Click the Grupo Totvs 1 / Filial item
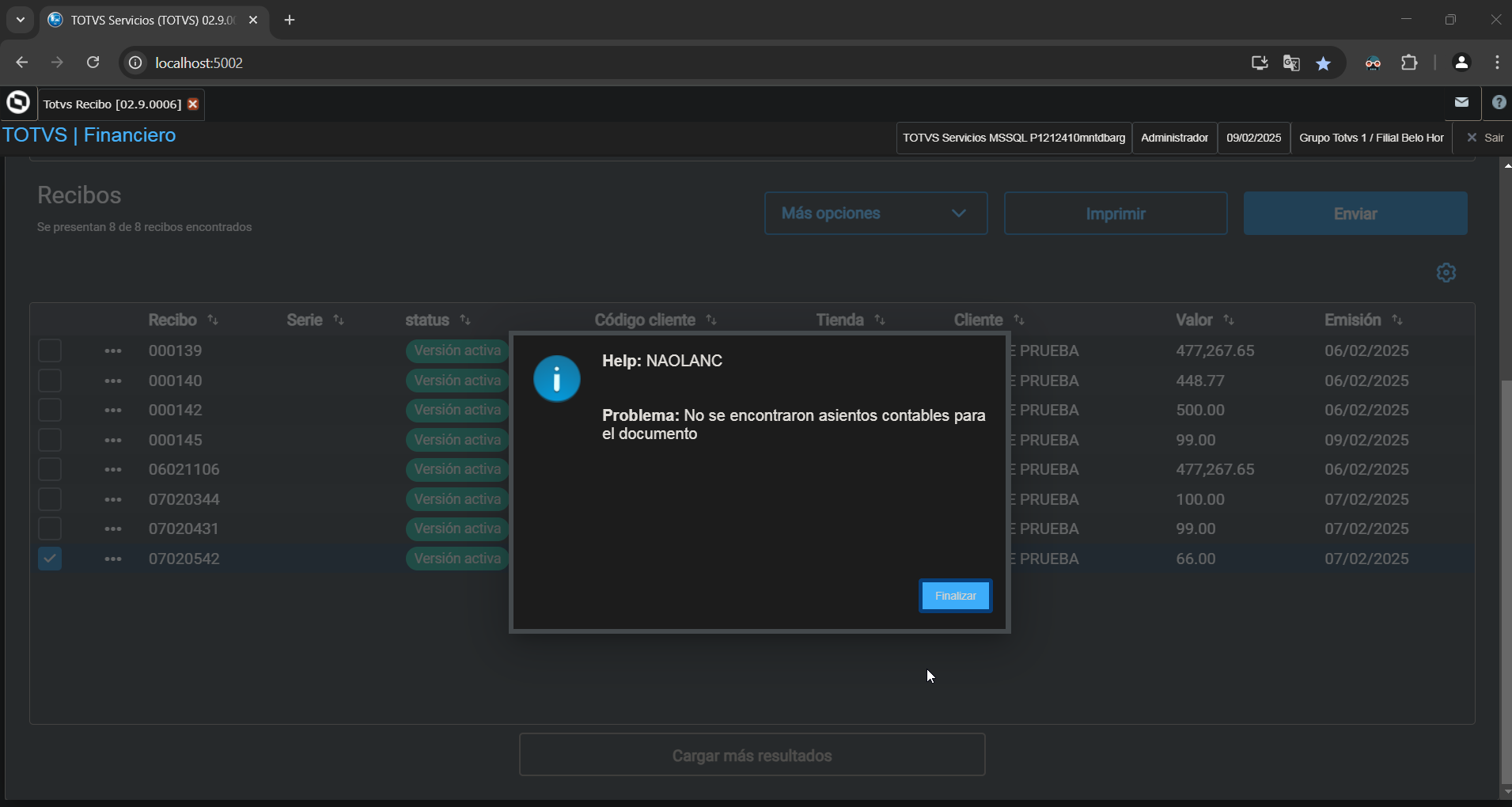Viewport: 1512px width, 807px height. [1371, 138]
